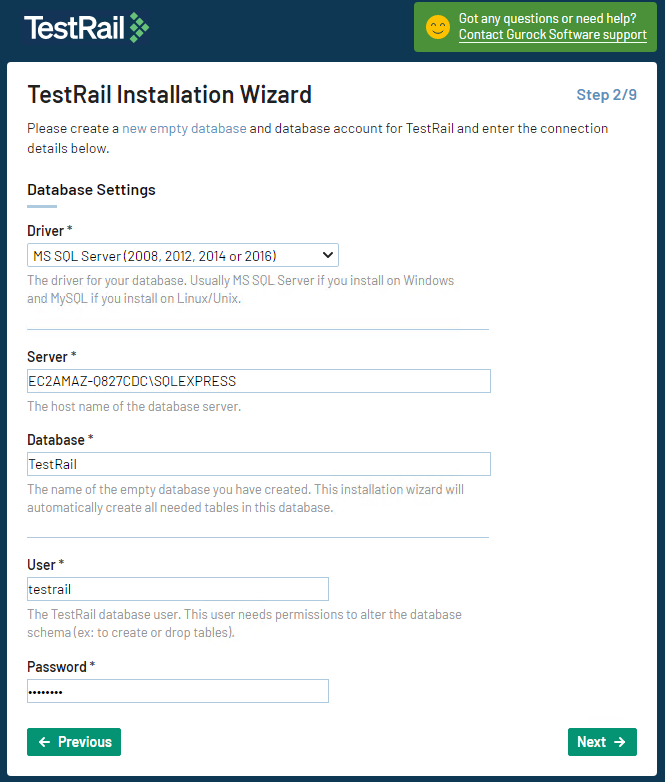Select the User text field

[x=178, y=589]
